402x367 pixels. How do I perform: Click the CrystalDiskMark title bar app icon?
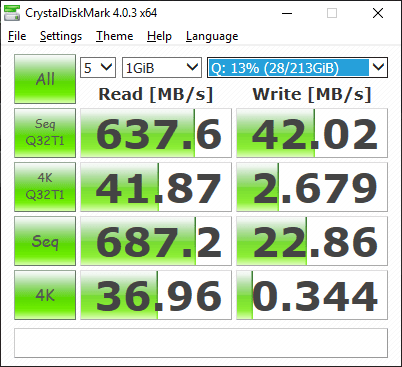12,13
